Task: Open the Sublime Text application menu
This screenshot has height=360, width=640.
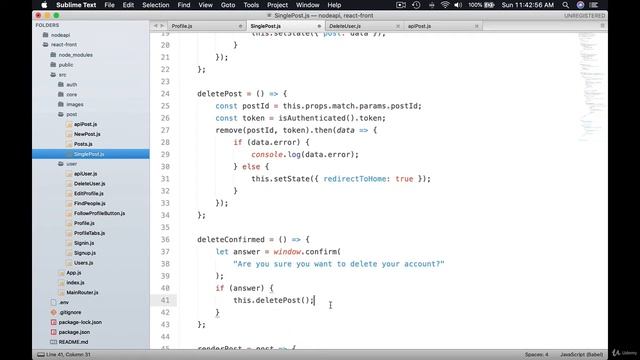Action: (76, 5)
